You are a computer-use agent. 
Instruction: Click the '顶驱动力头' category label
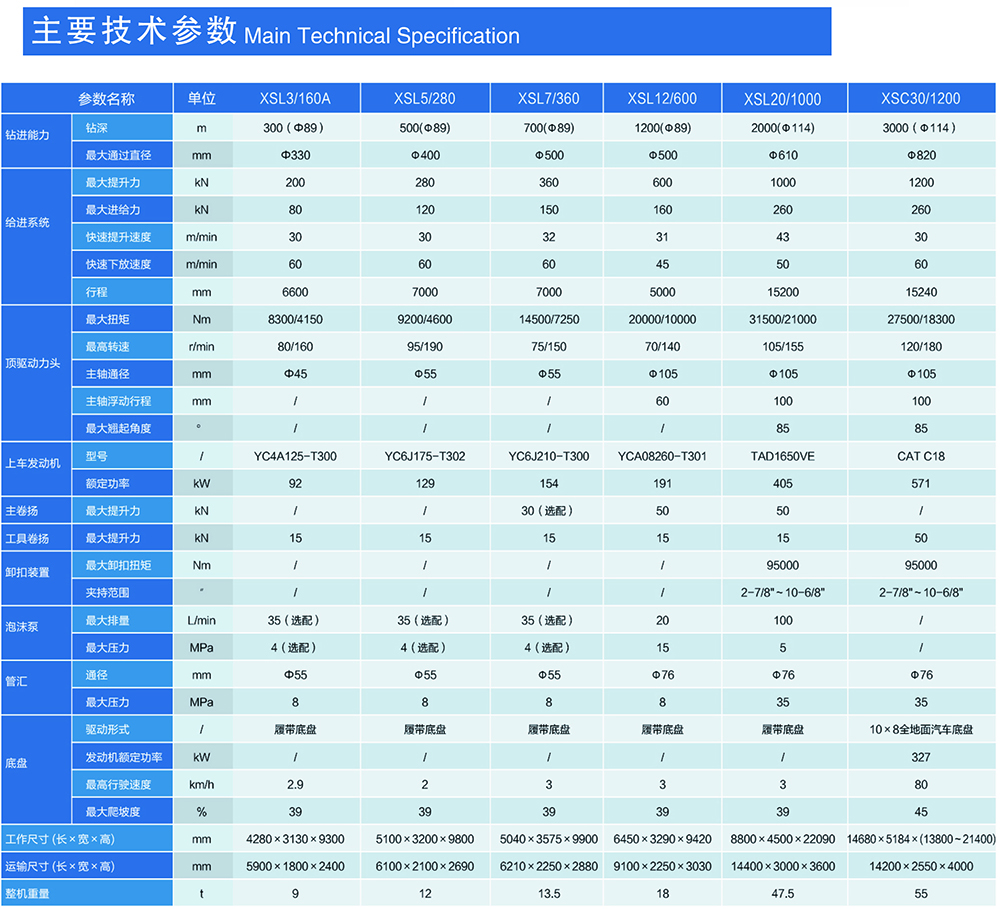[x=33, y=364]
